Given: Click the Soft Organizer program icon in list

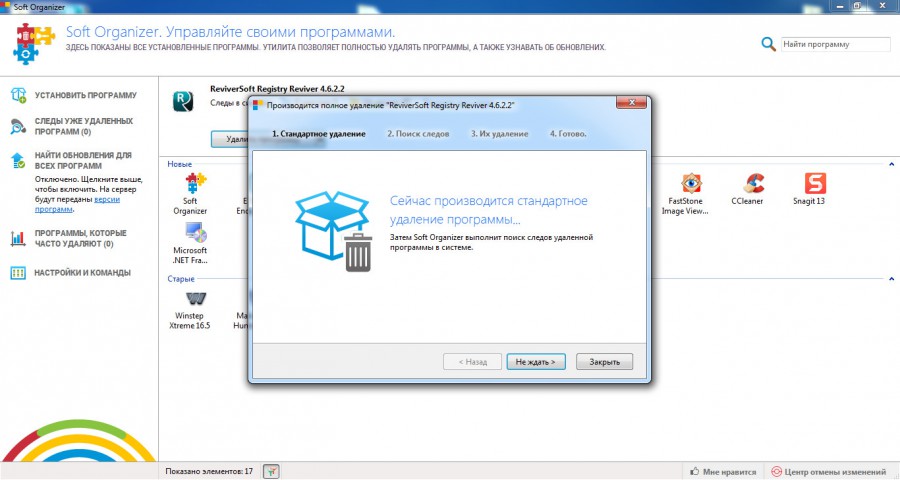Looking at the screenshot, I should coord(190,186).
